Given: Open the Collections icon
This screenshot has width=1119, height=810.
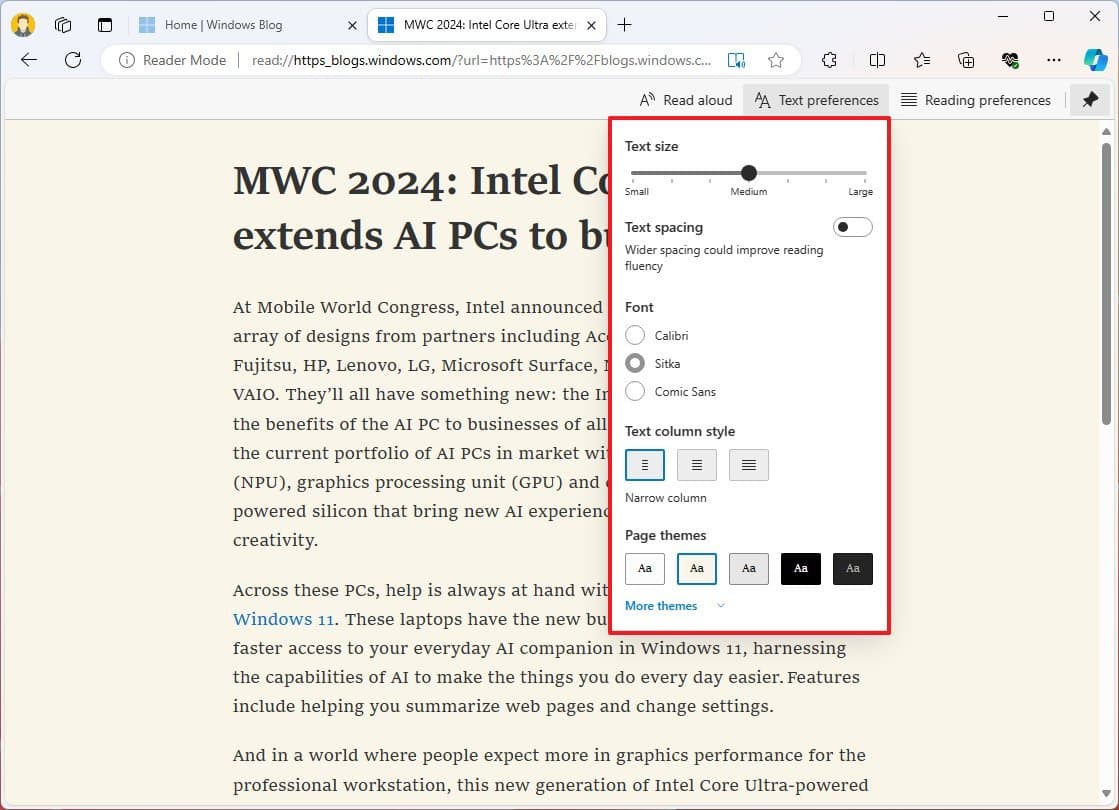Looking at the screenshot, I should click(x=965, y=60).
